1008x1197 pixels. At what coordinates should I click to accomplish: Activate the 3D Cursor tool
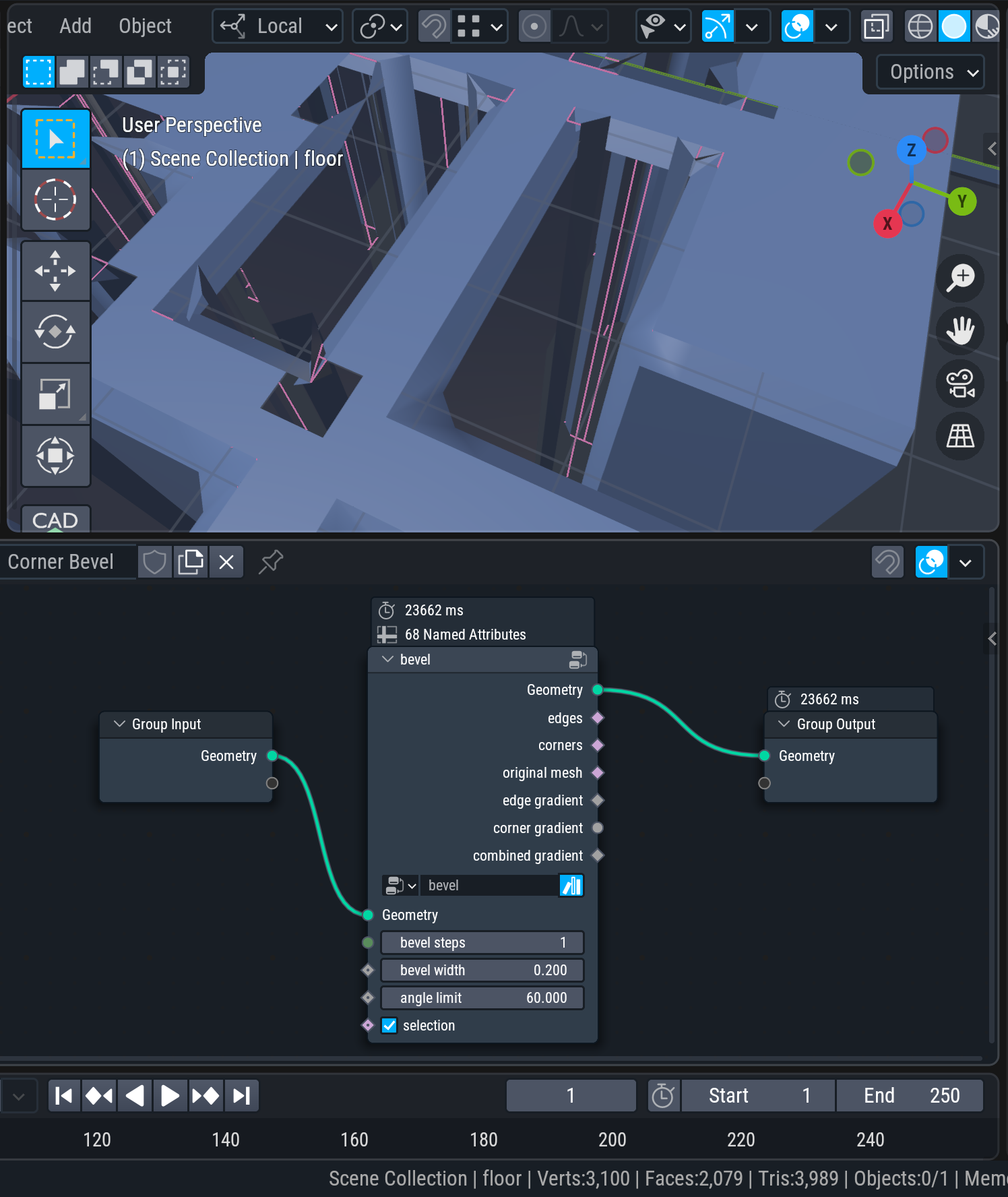(56, 199)
